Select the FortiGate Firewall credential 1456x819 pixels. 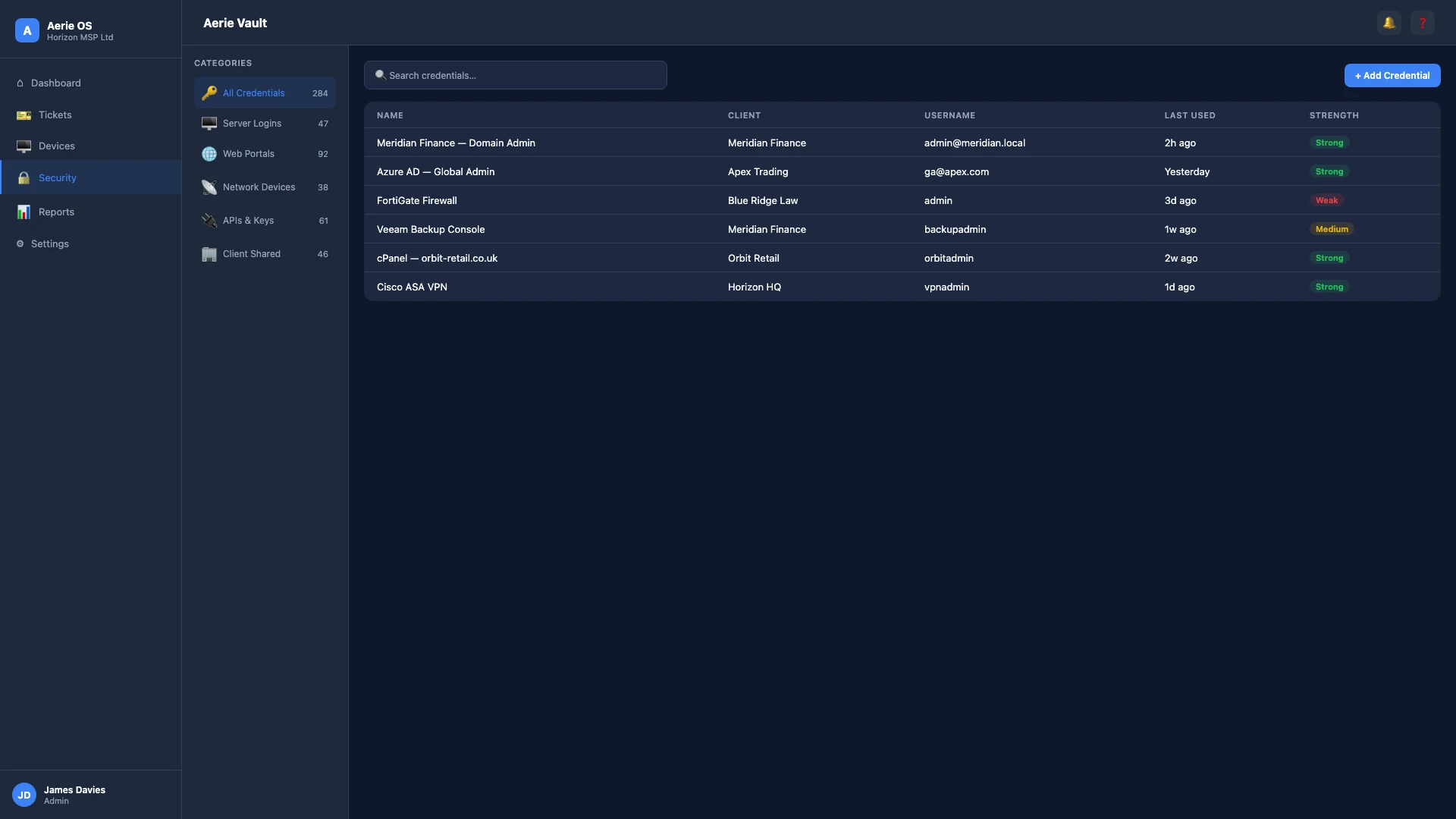[902, 200]
